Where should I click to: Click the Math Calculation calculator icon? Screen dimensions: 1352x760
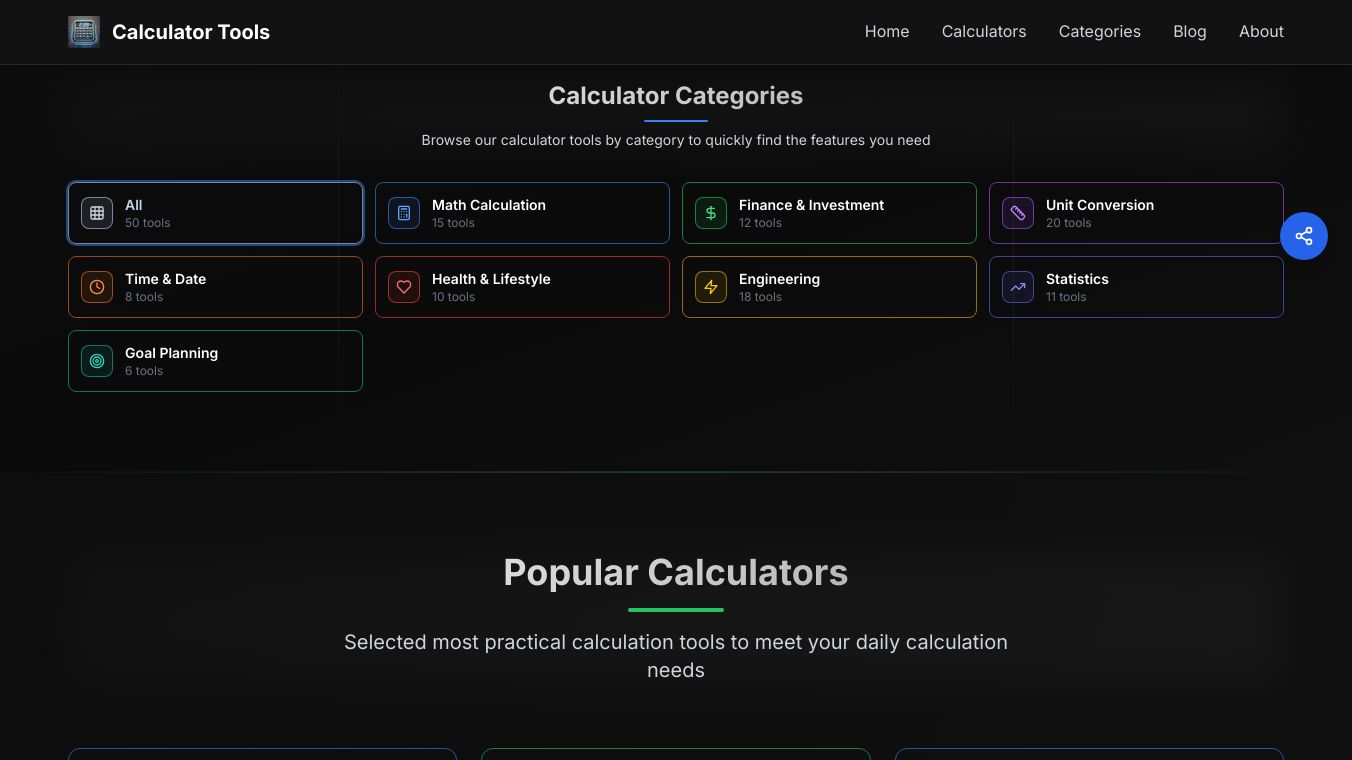[404, 213]
